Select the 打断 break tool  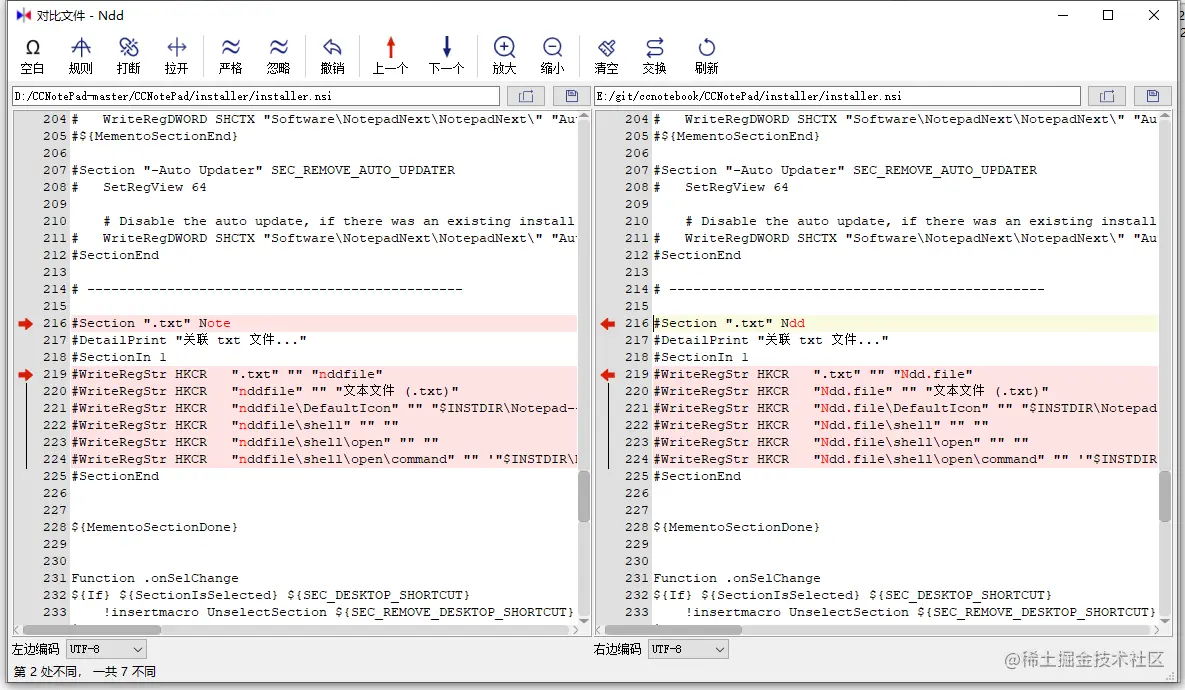click(128, 56)
